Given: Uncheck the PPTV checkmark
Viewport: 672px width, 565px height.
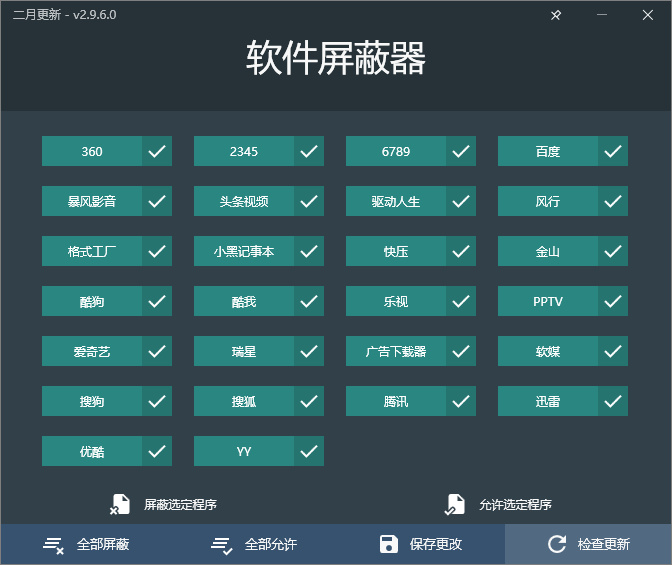Looking at the screenshot, I should 613,301.
